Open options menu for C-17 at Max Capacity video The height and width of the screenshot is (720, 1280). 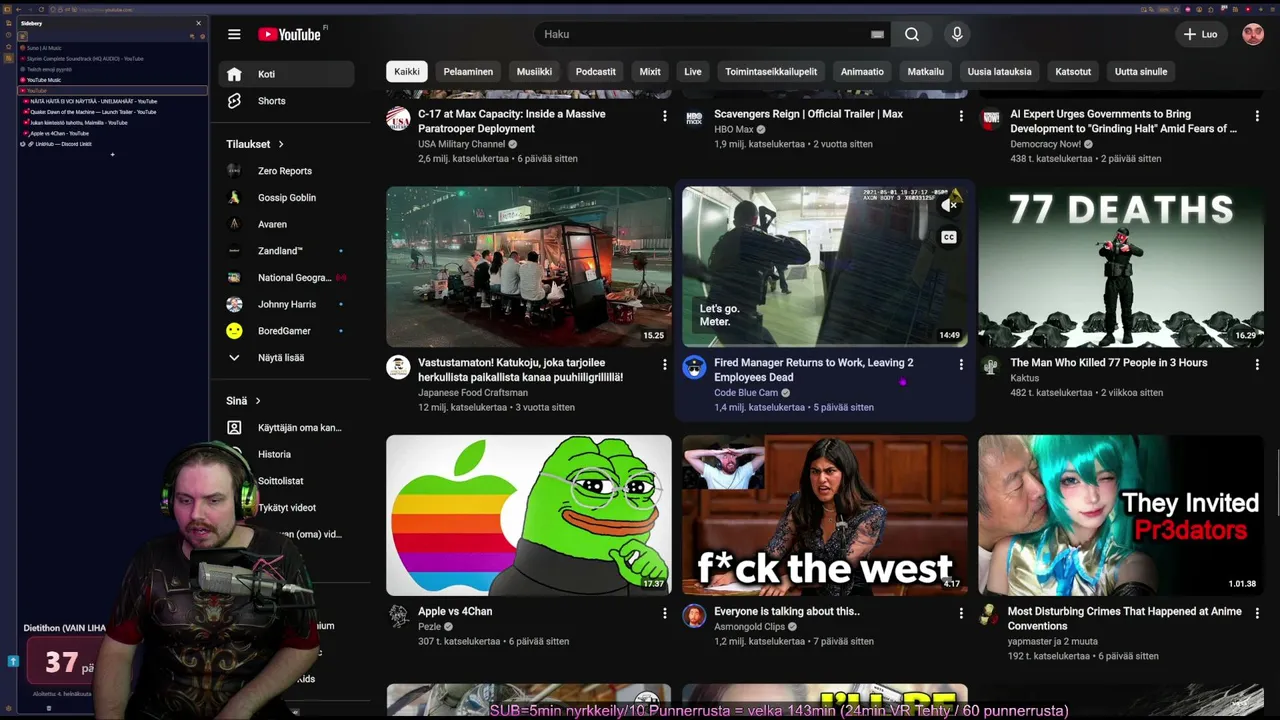pyautogui.click(x=664, y=116)
